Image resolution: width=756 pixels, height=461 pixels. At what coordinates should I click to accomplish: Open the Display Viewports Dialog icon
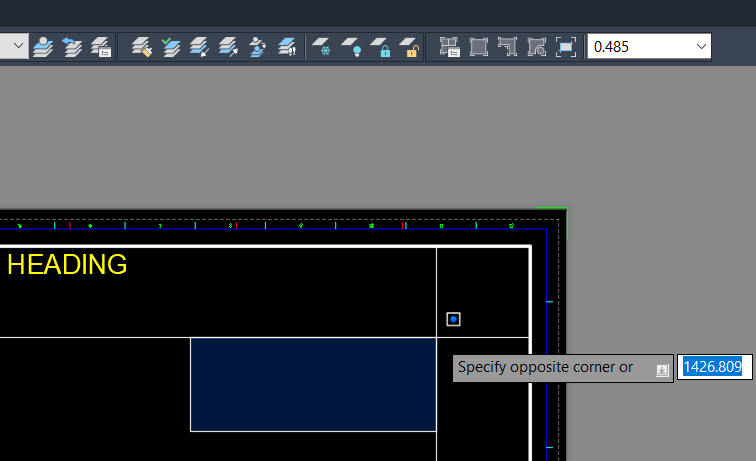pos(449,47)
